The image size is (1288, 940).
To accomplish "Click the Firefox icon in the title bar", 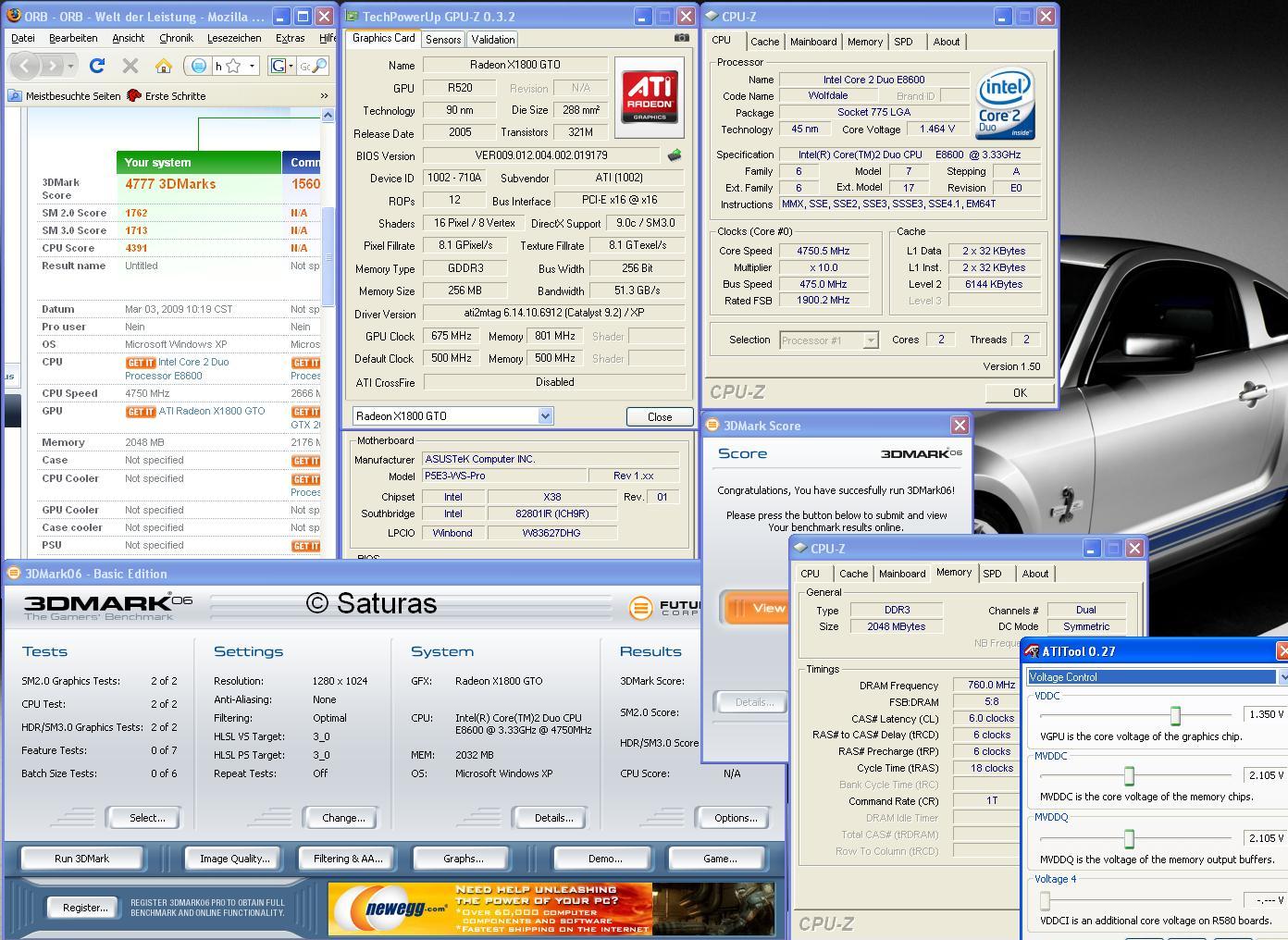I will tap(13, 16).
